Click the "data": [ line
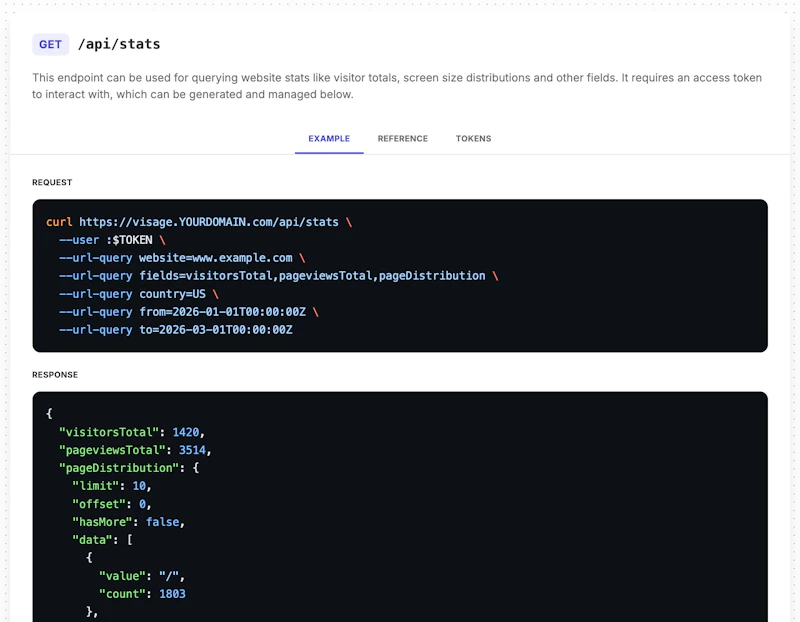The width and height of the screenshot is (800, 622). [102, 540]
